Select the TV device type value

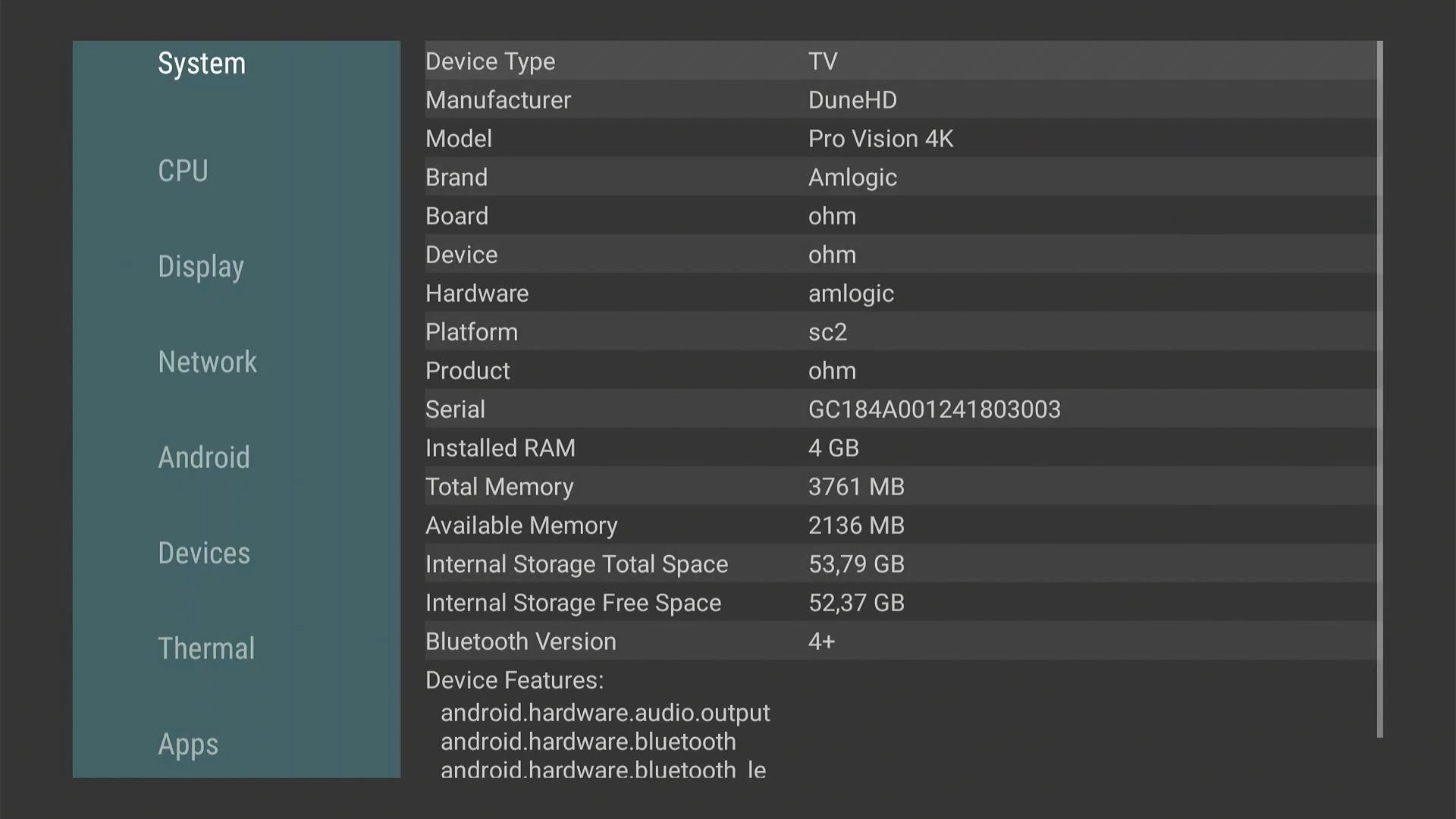click(x=823, y=61)
